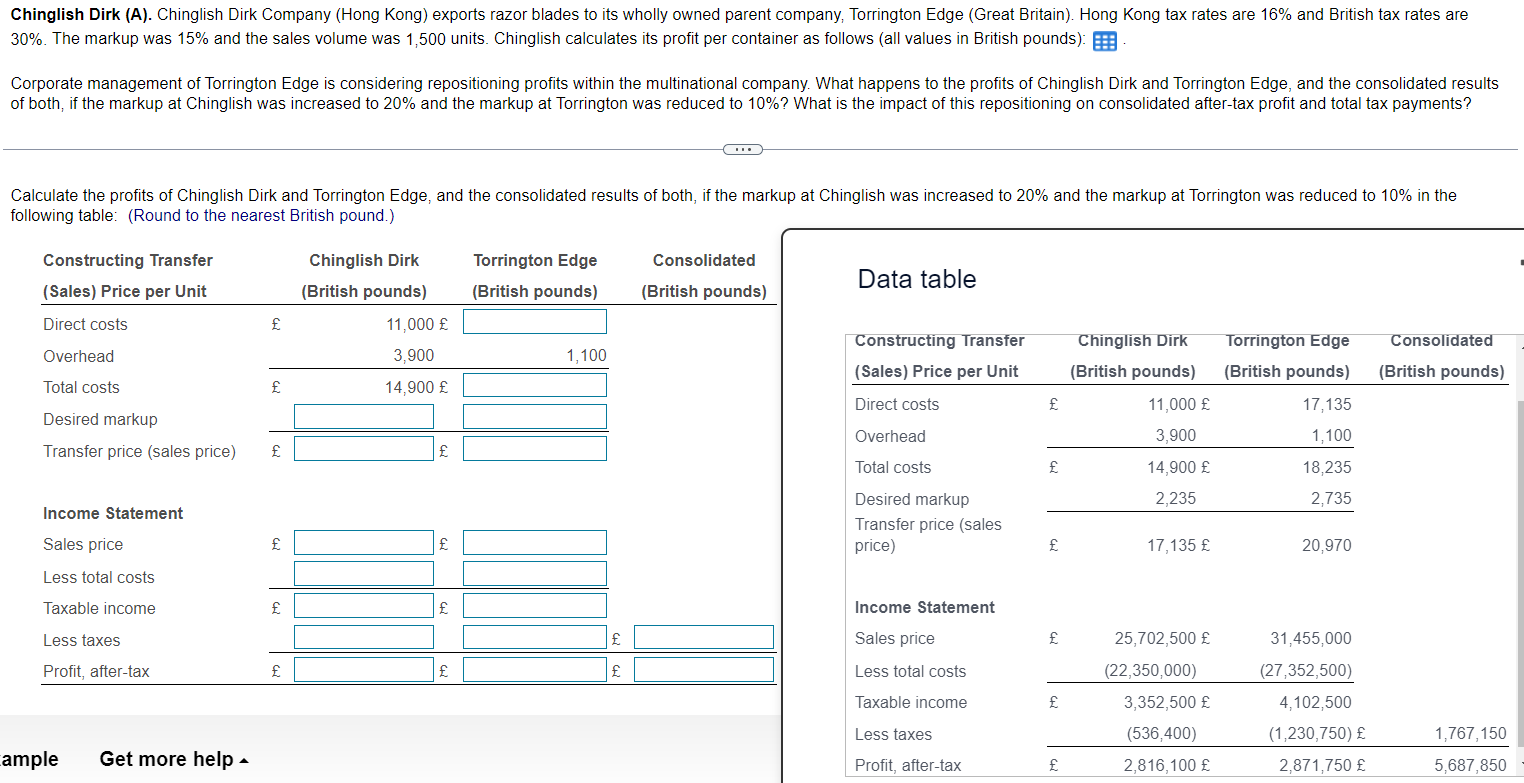The width and height of the screenshot is (1524, 783).
Task: Click the Chinglish Dirk Transfer price input field
Action: point(363,448)
